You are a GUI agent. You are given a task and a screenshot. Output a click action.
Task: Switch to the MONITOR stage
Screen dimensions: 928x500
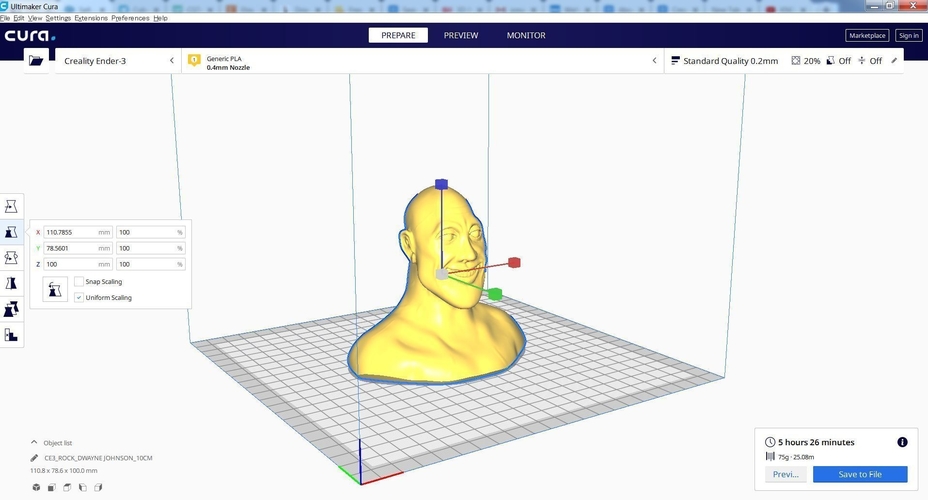526,36
